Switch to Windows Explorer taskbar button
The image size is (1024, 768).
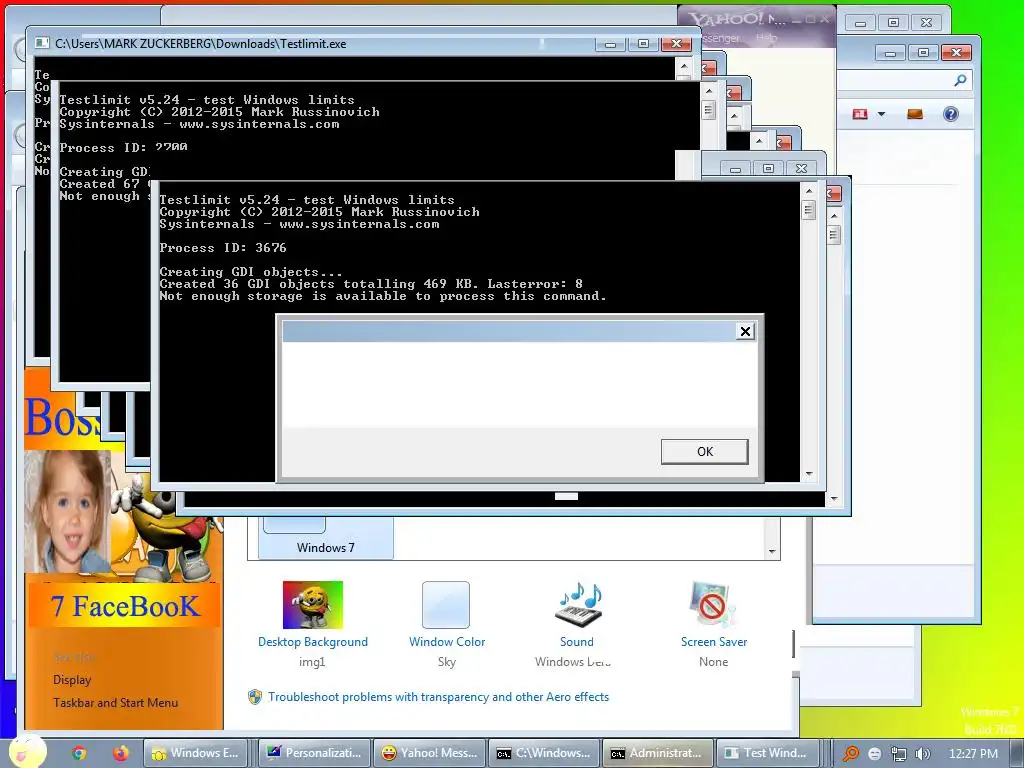[195, 753]
